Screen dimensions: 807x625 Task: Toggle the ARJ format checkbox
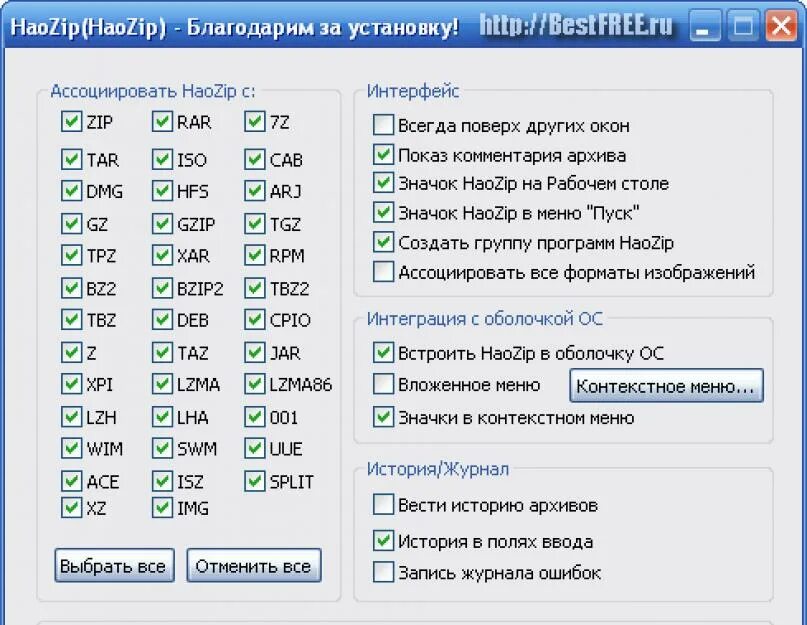click(x=255, y=191)
